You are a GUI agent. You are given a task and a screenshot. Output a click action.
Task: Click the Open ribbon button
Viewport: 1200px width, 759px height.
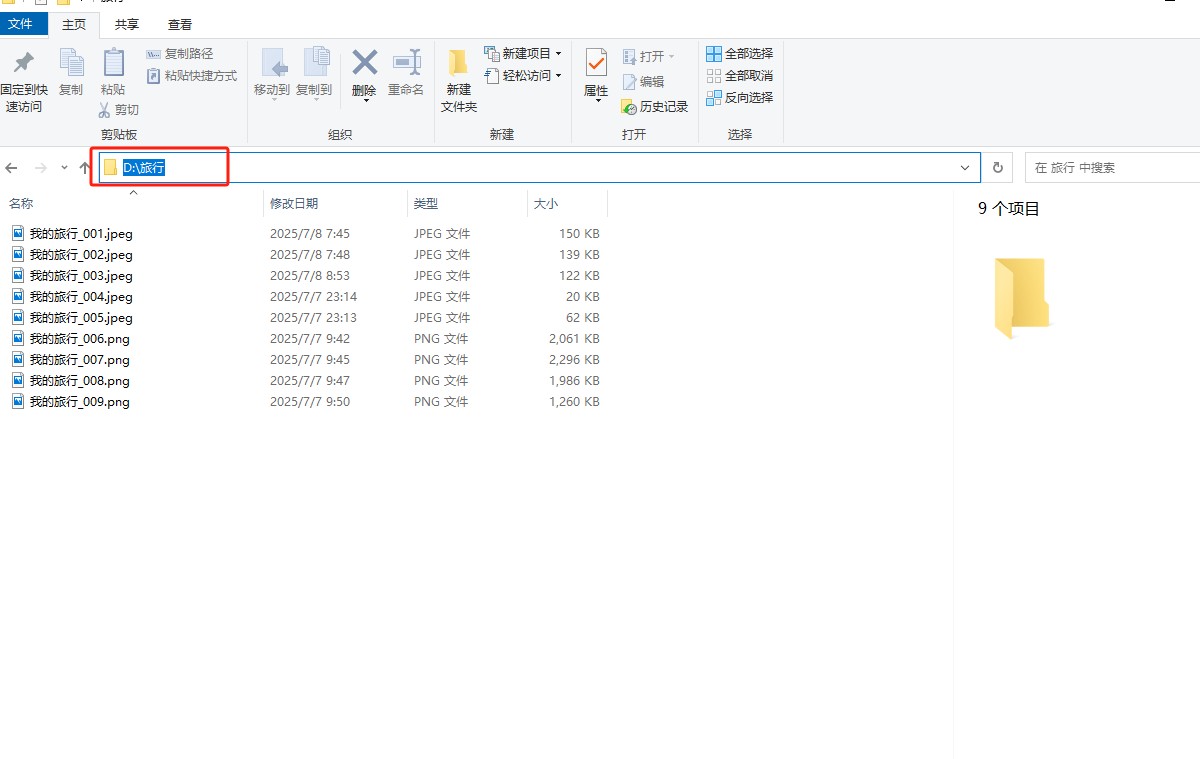coord(649,56)
